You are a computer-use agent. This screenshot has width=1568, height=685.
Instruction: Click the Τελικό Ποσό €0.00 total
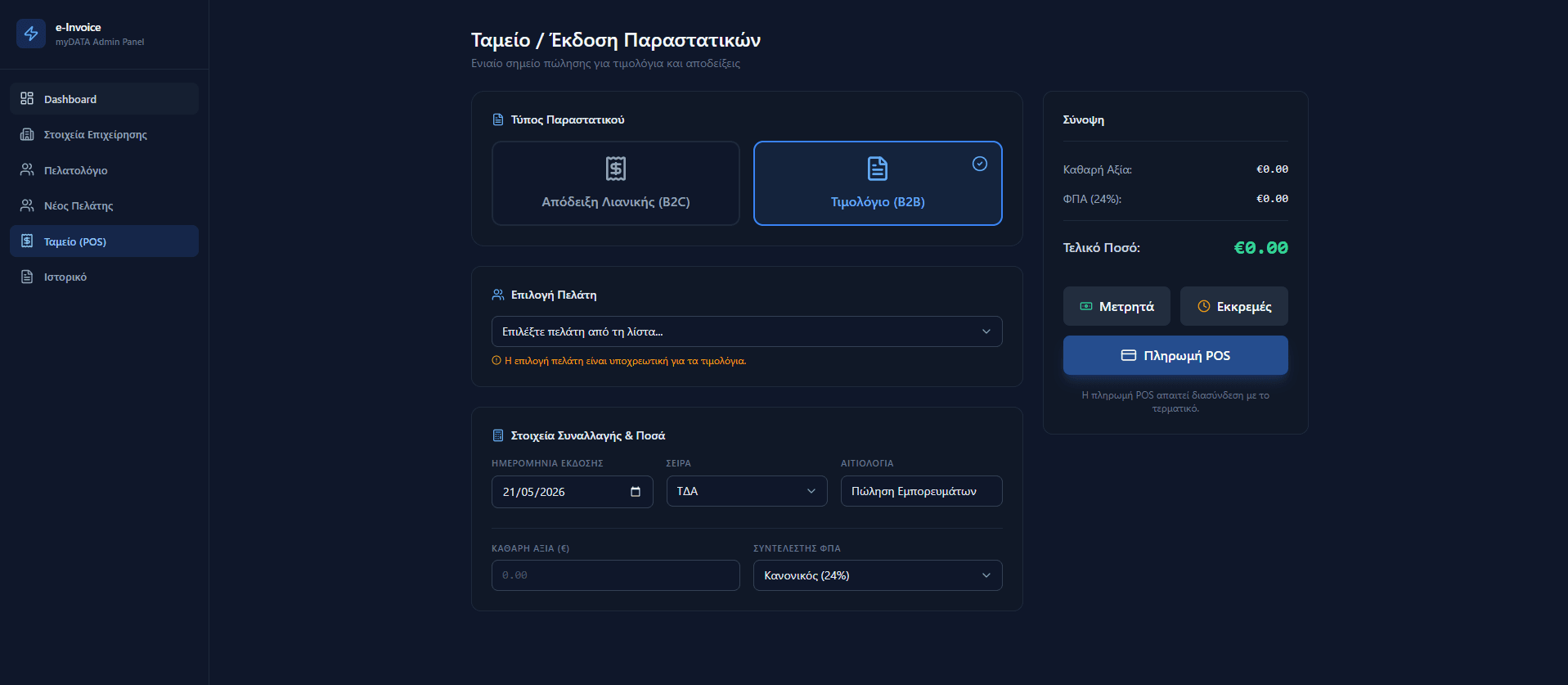pos(1260,247)
